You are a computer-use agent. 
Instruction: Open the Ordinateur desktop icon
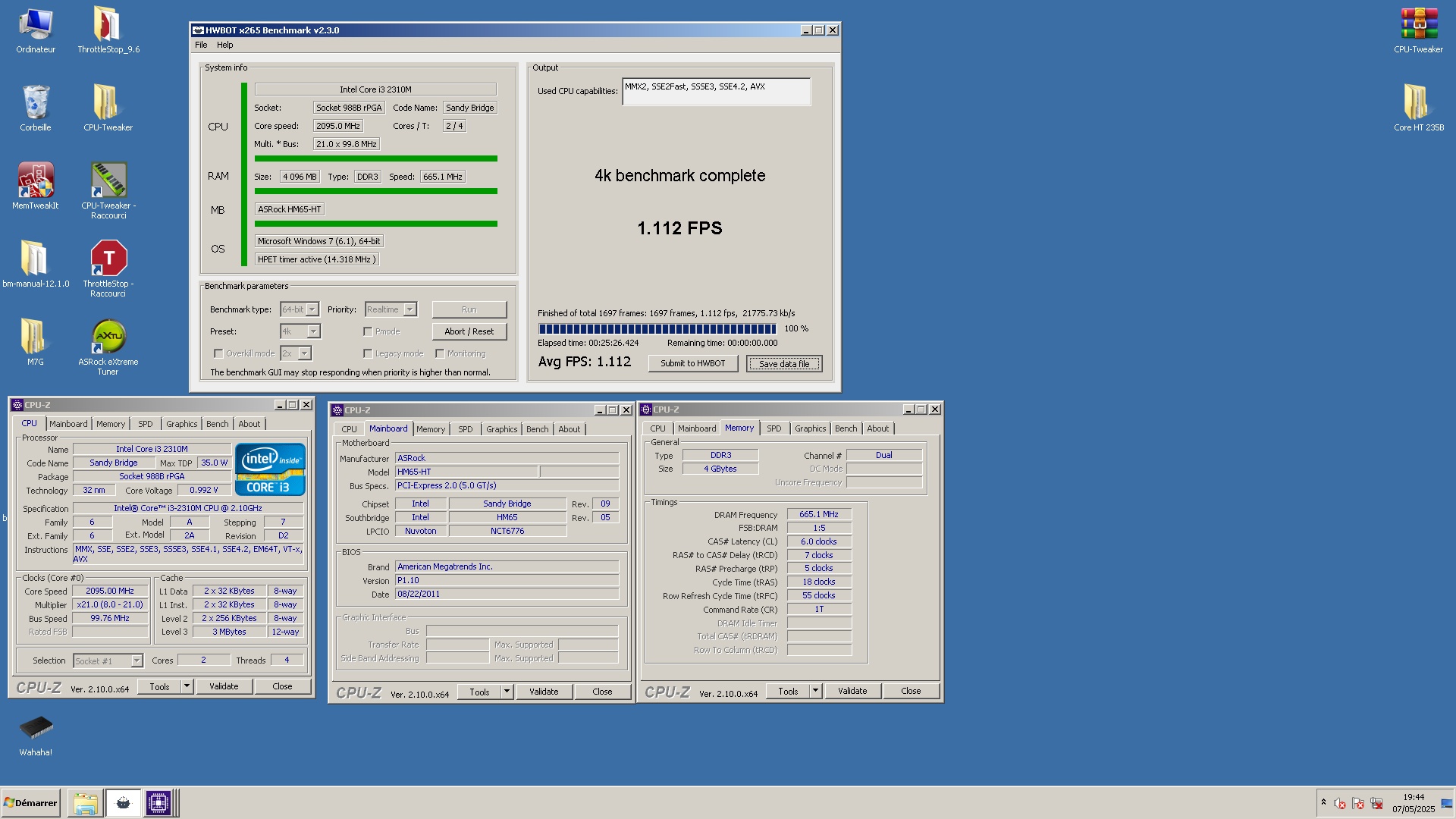point(36,30)
